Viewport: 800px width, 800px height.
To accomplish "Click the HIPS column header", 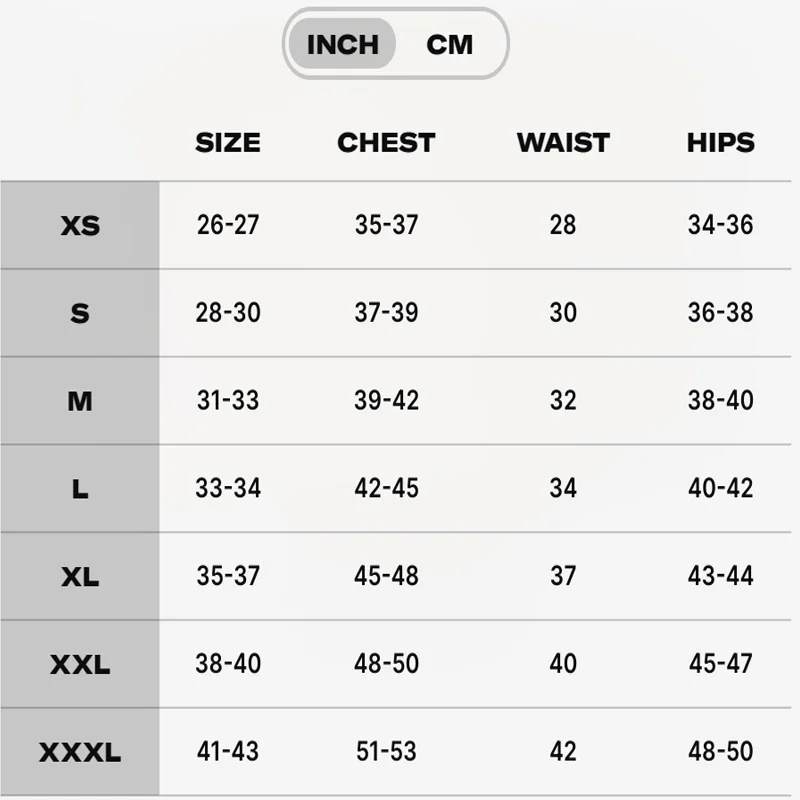I will pyautogui.click(x=720, y=143).
